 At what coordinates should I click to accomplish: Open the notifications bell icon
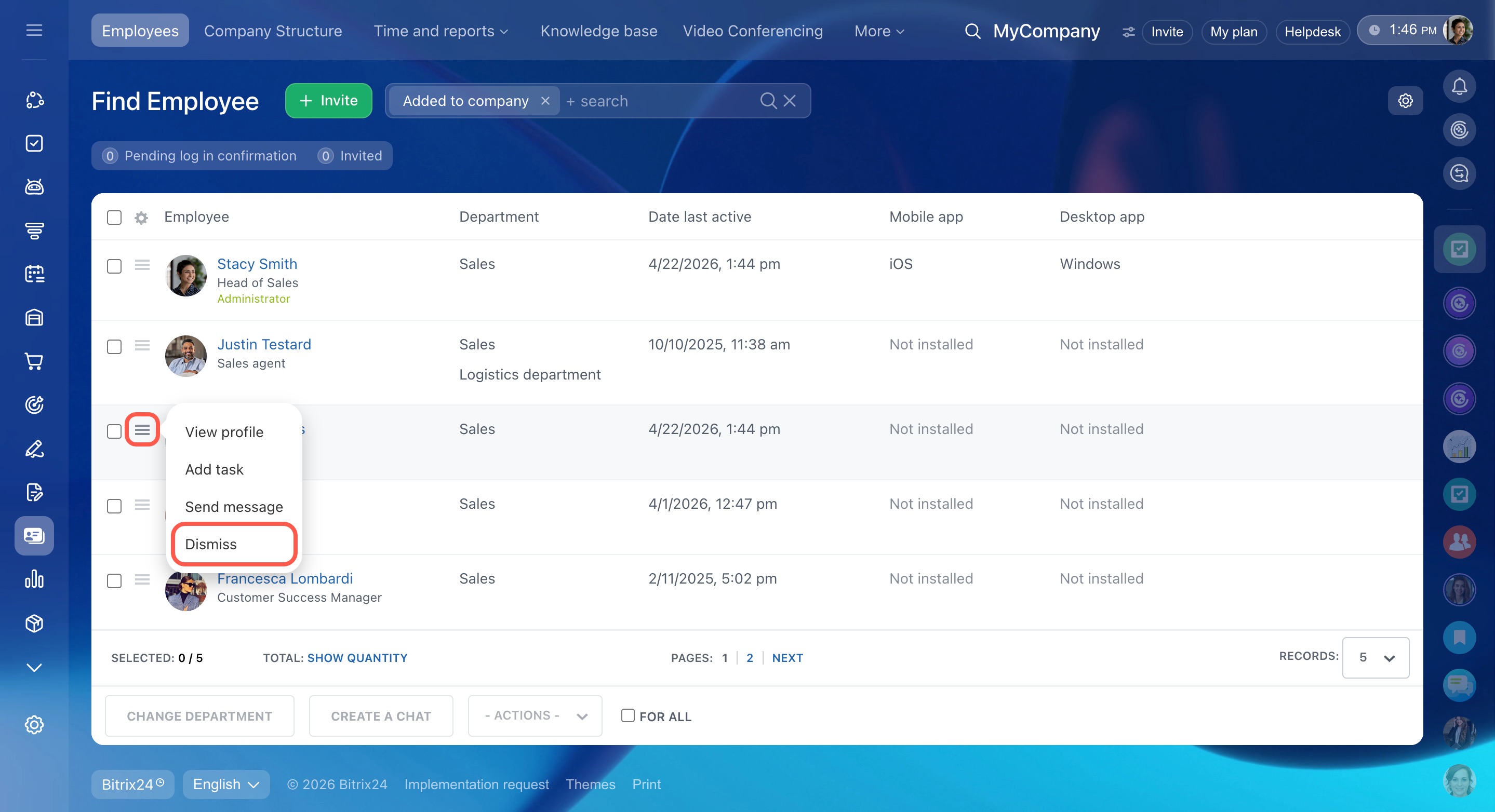tap(1459, 87)
